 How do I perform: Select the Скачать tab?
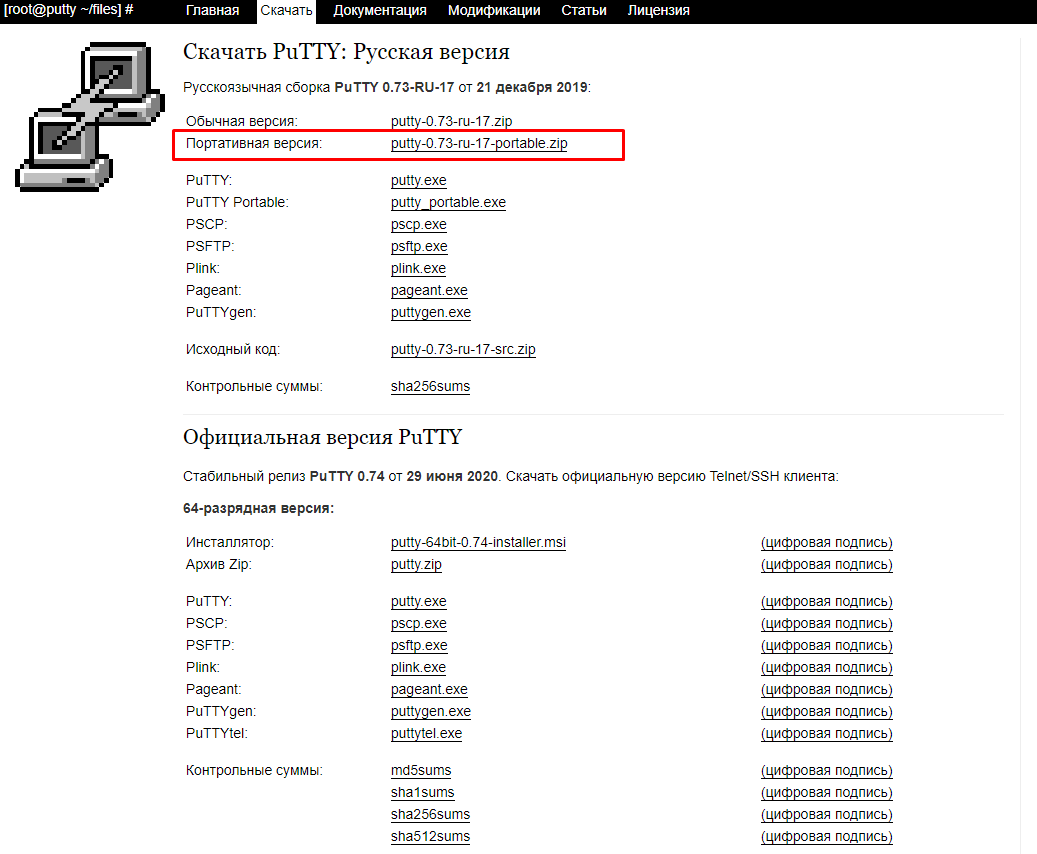[x=286, y=11]
